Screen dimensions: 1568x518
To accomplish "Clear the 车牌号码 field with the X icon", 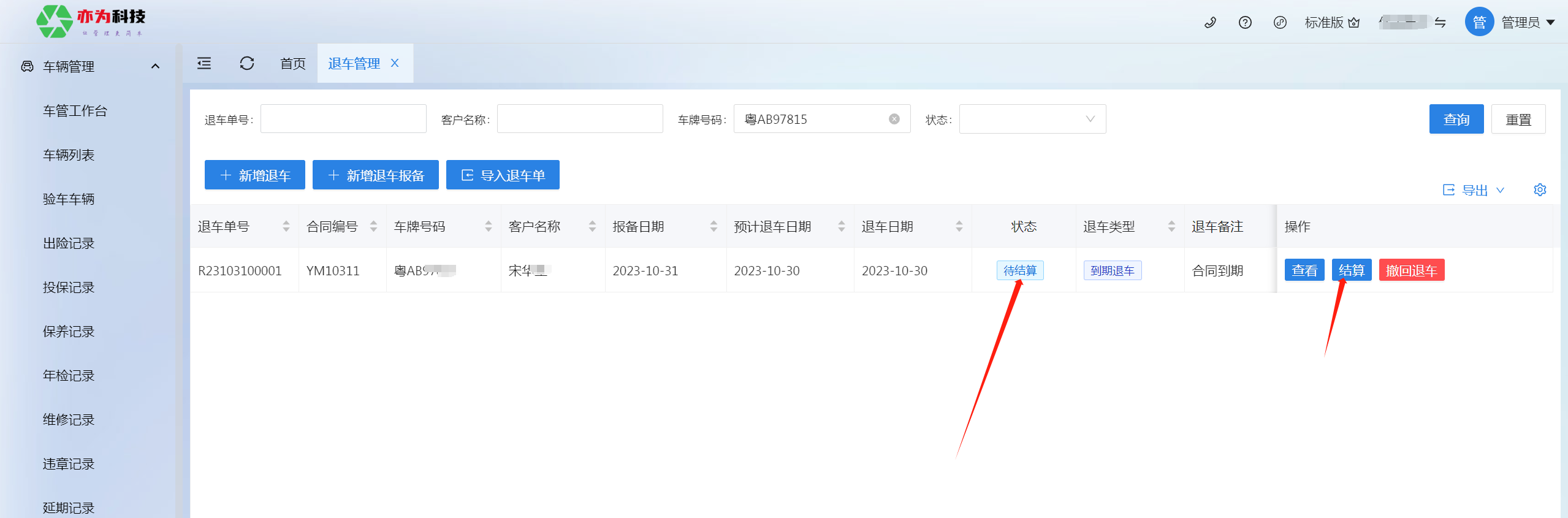I will pyautogui.click(x=894, y=119).
